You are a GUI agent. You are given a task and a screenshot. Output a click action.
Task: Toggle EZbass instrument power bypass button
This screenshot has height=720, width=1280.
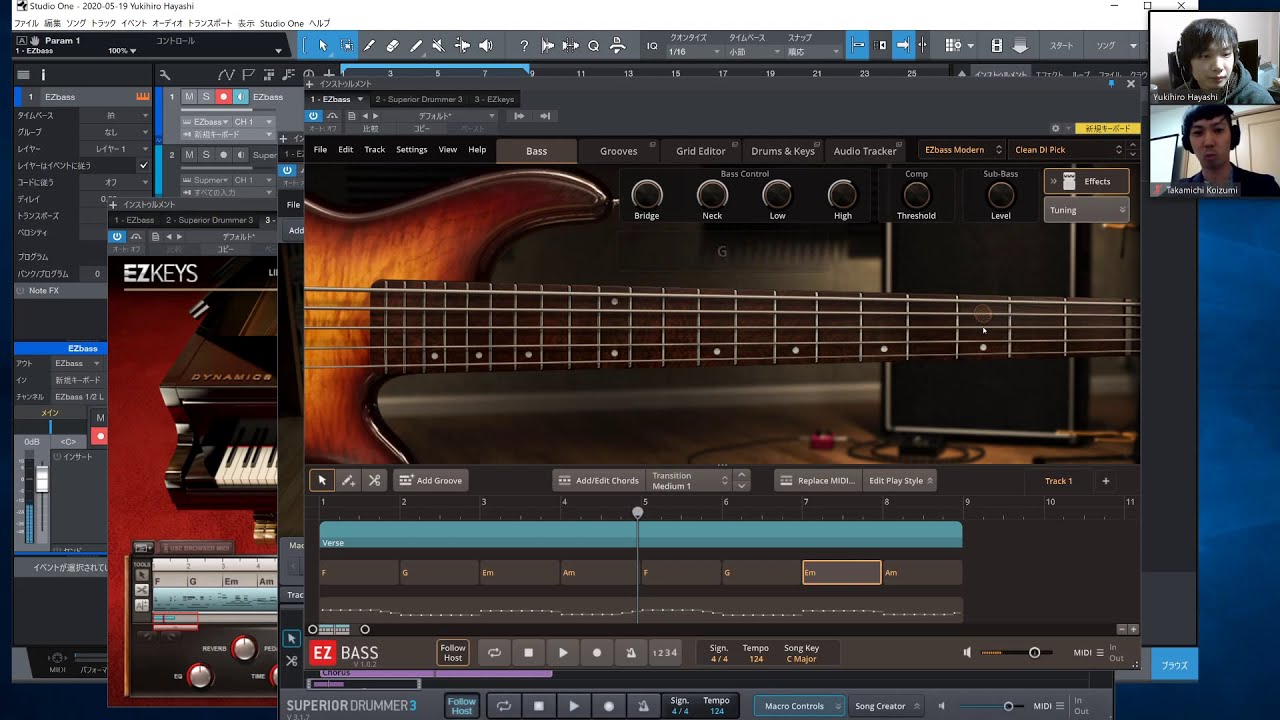314,116
